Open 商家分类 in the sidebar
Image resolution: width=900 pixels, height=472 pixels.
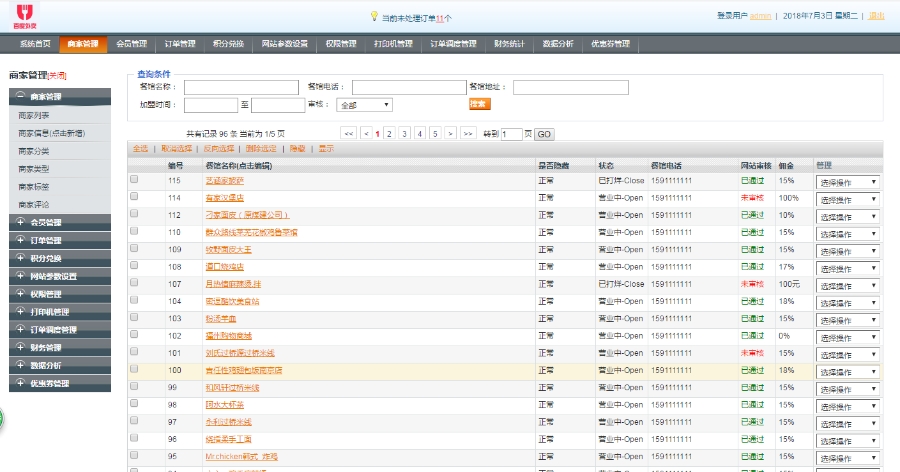[x=33, y=151]
